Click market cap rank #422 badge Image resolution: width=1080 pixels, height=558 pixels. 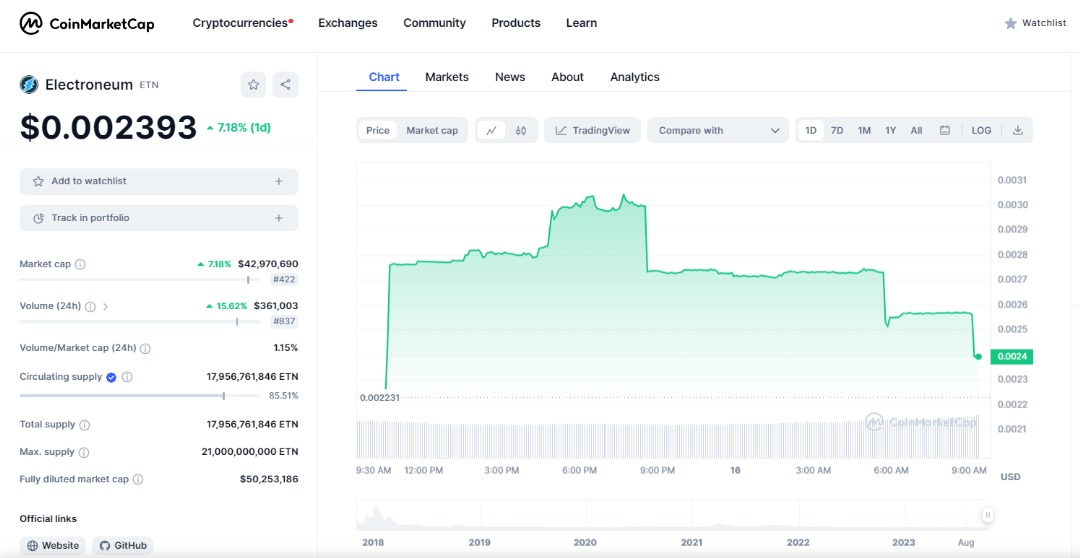pyautogui.click(x=284, y=280)
